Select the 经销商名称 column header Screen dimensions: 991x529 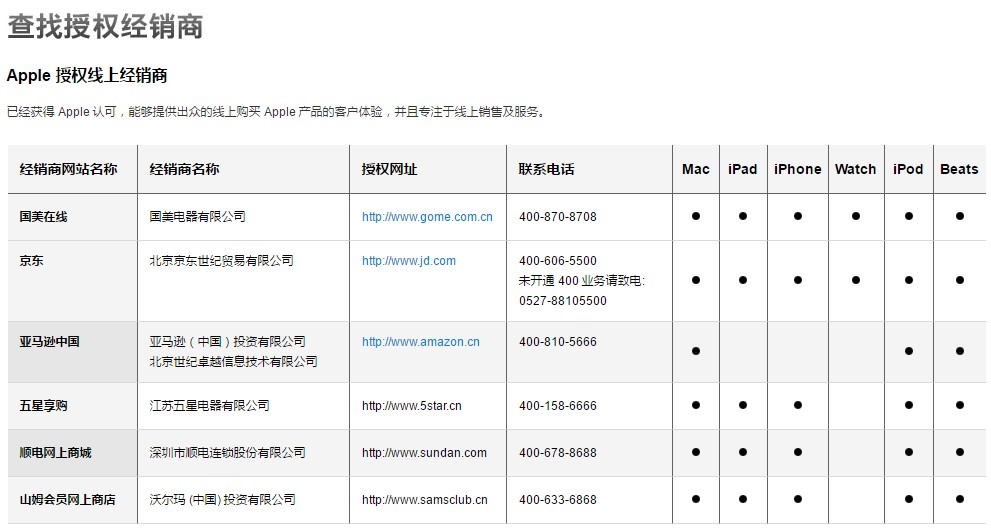[185, 169]
